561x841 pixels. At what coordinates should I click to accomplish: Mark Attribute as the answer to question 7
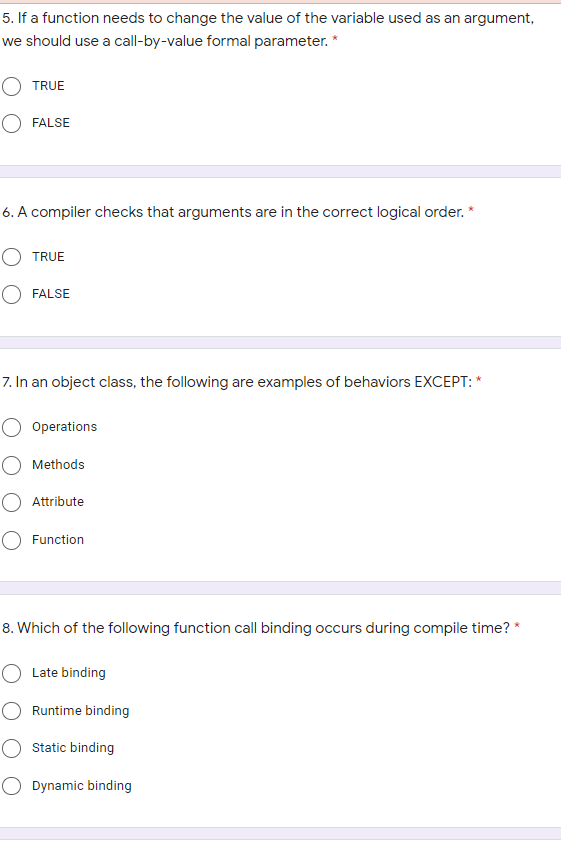coord(11,503)
